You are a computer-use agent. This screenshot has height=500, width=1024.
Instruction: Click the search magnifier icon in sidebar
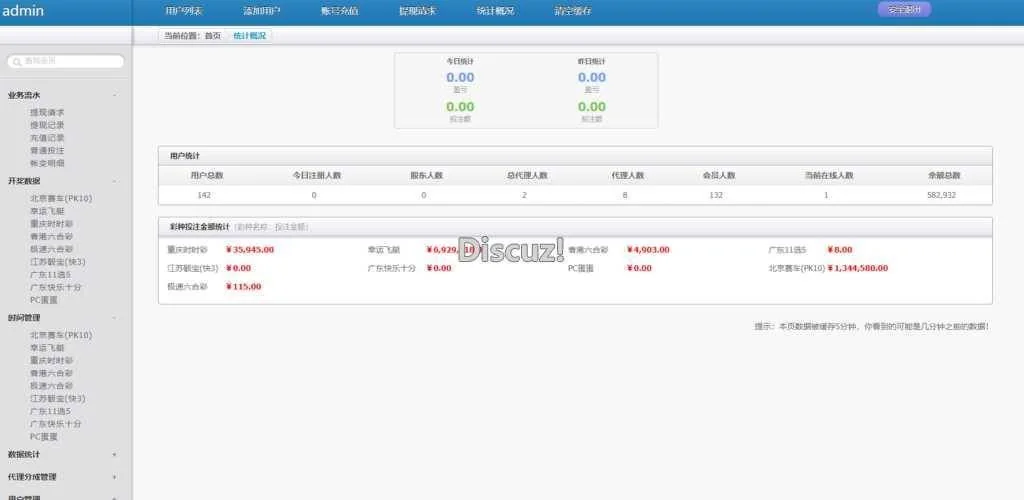17,62
